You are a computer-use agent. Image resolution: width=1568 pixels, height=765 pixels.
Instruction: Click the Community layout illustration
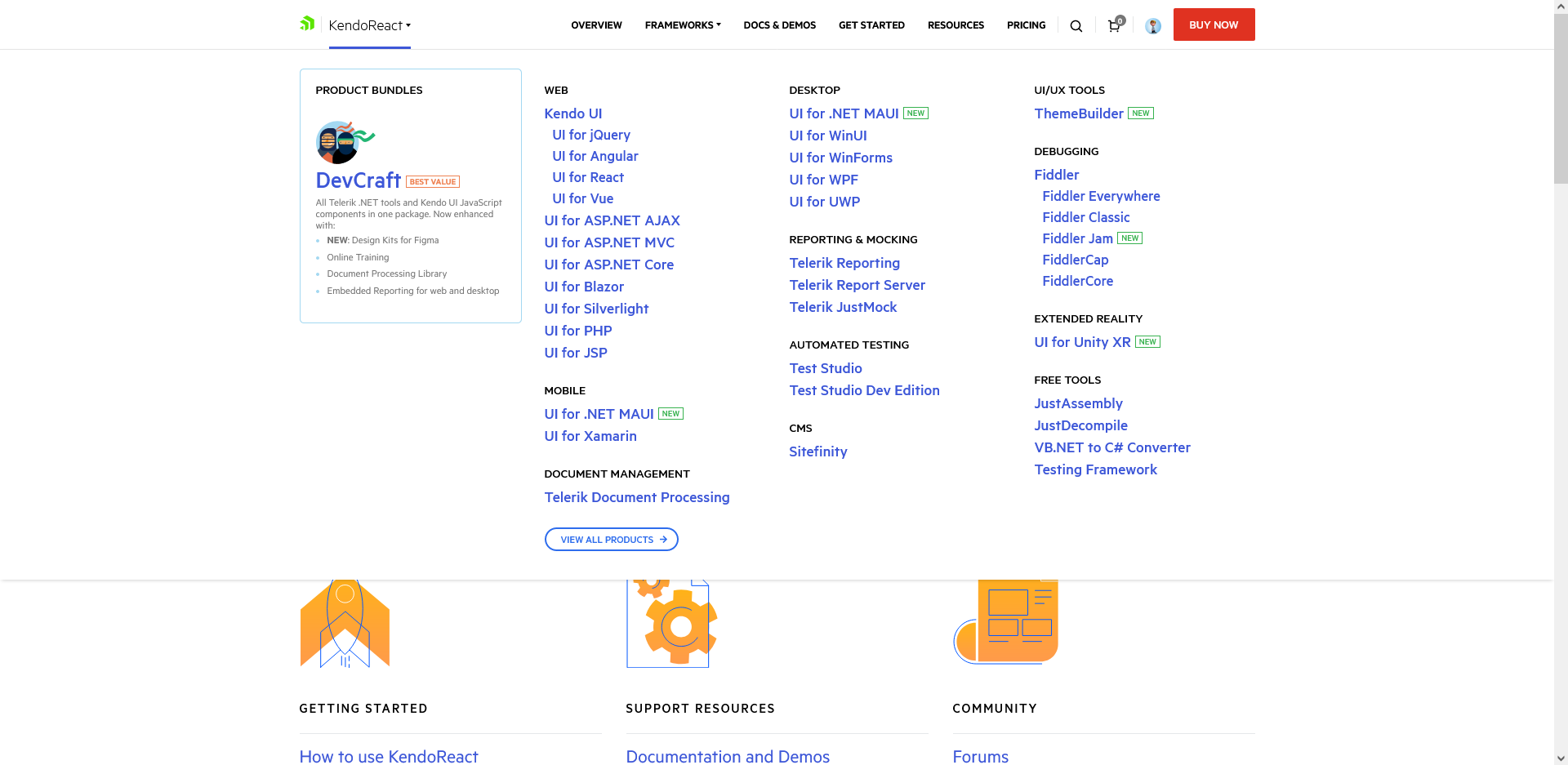click(1006, 622)
